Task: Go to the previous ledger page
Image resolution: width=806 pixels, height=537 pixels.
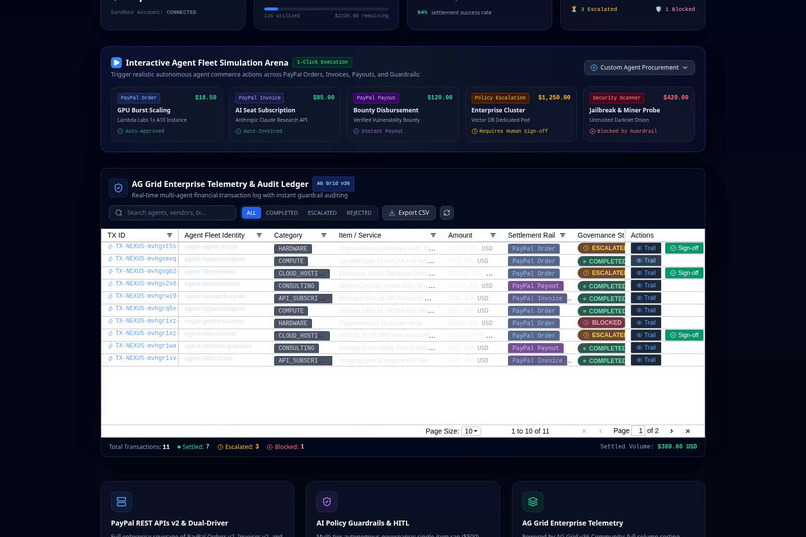Action: tap(600, 431)
